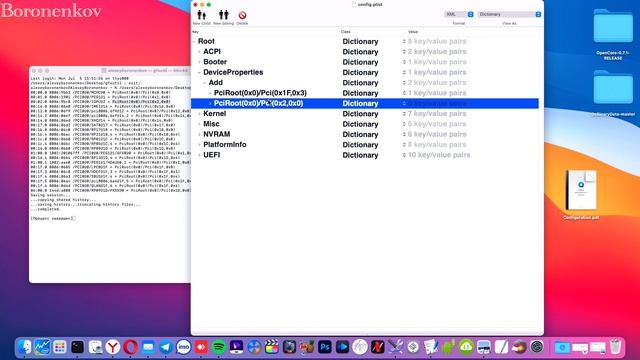640x360 pixels.
Task: Open the stock chart app in Dock
Action: (x=42, y=347)
